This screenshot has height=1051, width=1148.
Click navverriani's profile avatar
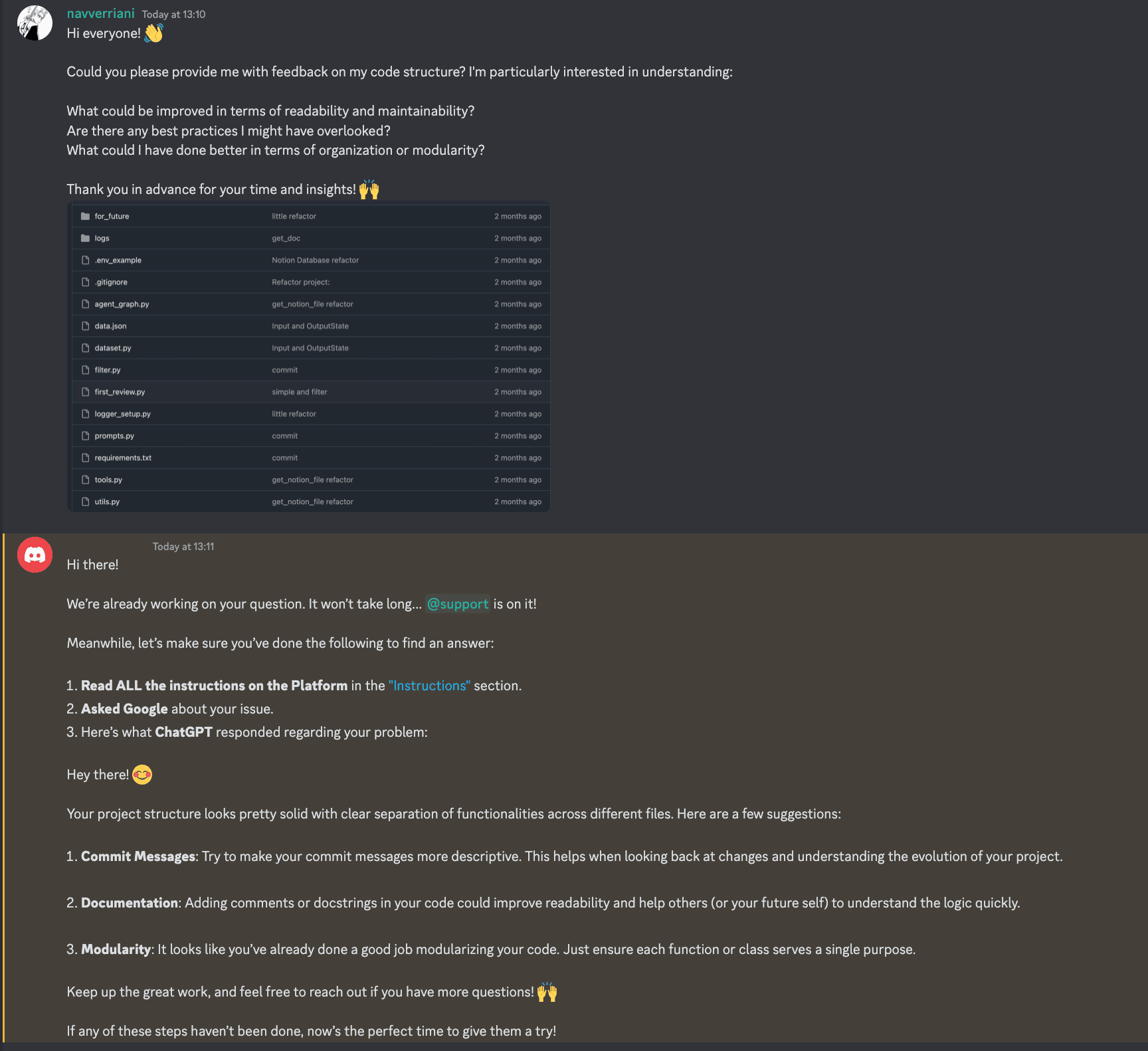coord(34,22)
